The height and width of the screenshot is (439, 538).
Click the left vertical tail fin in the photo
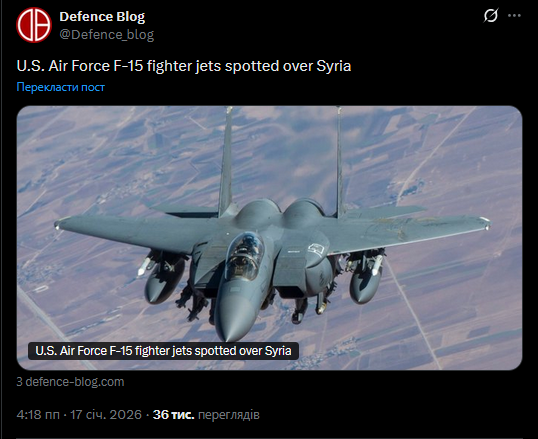[x=226, y=161]
